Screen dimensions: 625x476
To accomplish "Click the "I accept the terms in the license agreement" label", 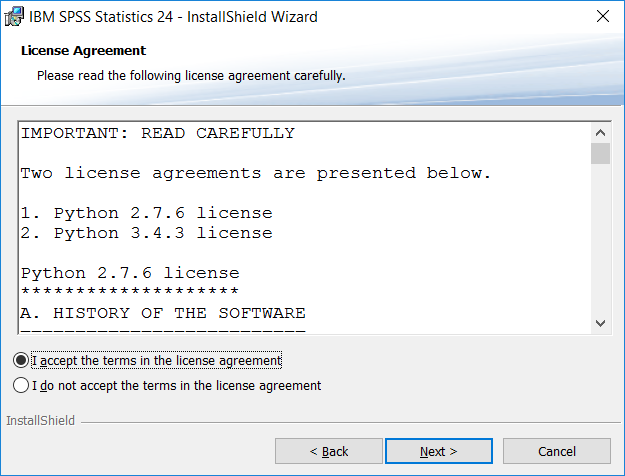I will pyautogui.click(x=157, y=360).
